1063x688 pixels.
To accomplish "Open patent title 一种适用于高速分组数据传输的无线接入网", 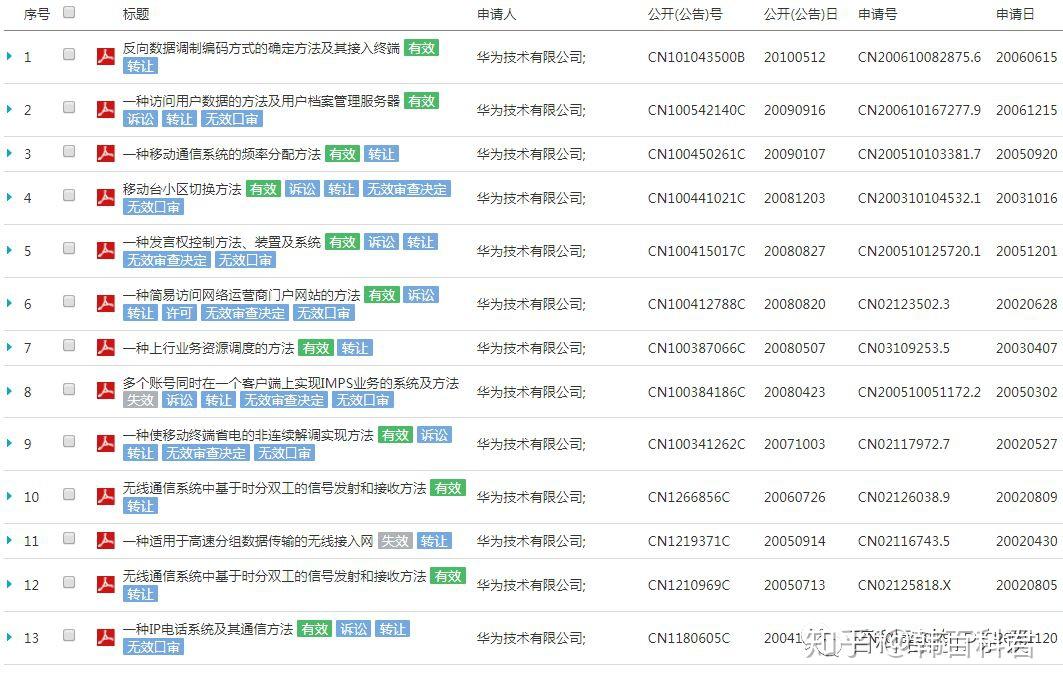I will click(248, 541).
